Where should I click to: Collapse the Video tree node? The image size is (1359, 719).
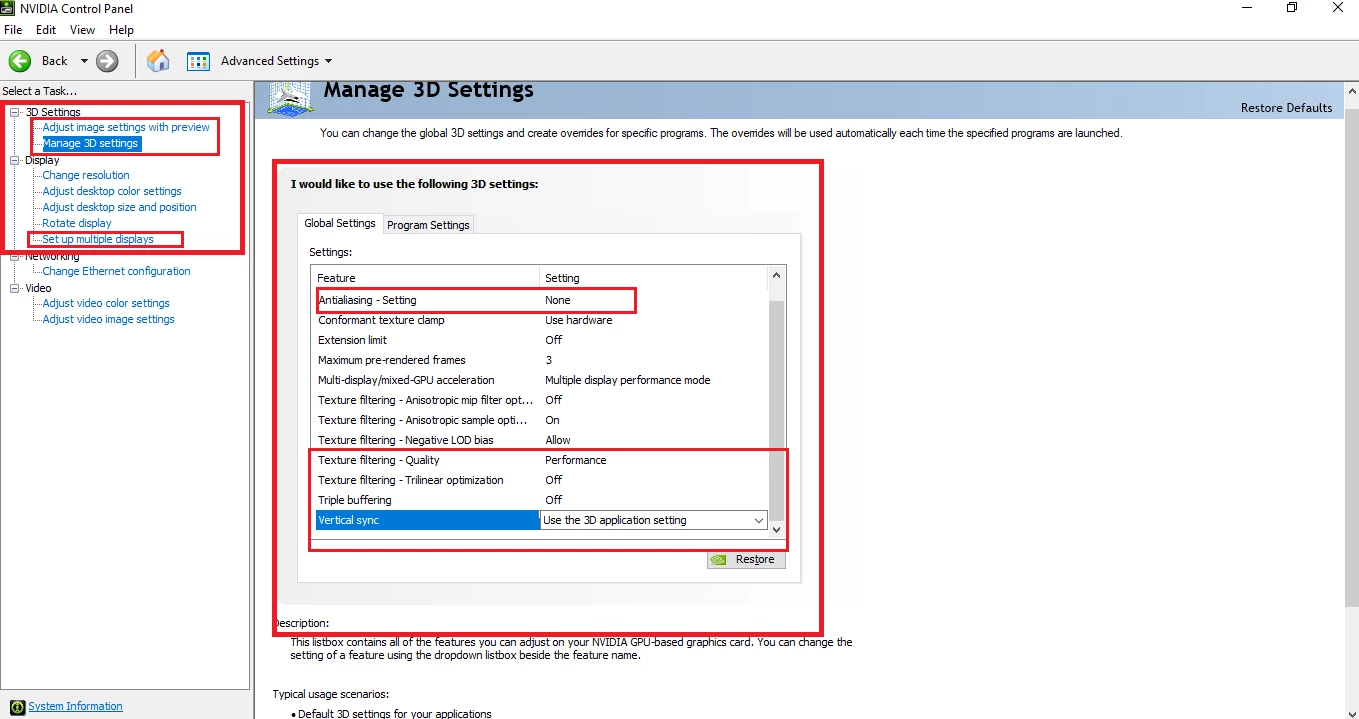15,288
